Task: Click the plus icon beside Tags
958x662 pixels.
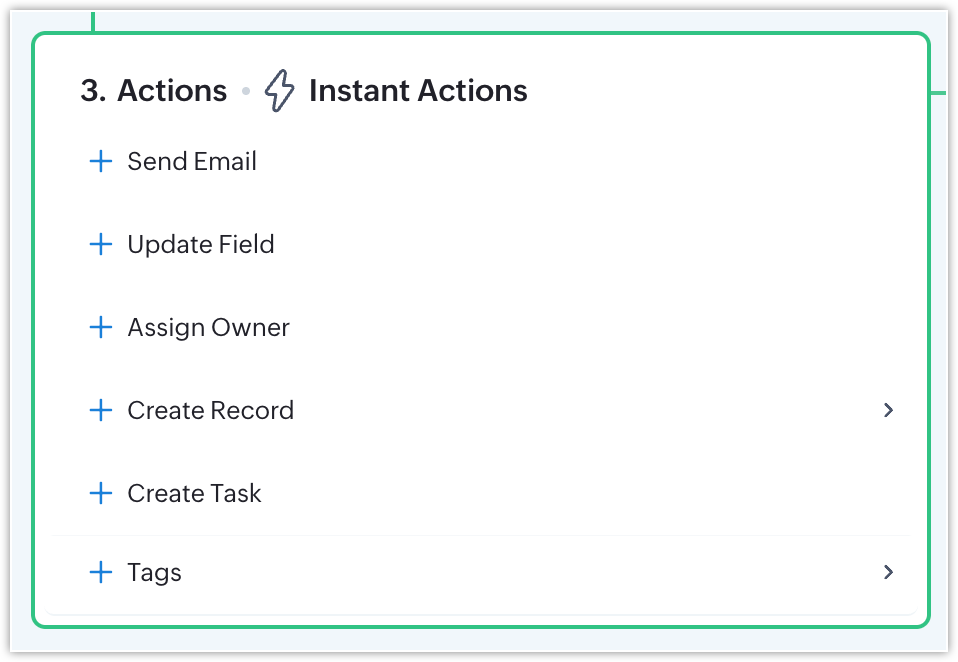Action: (x=101, y=573)
